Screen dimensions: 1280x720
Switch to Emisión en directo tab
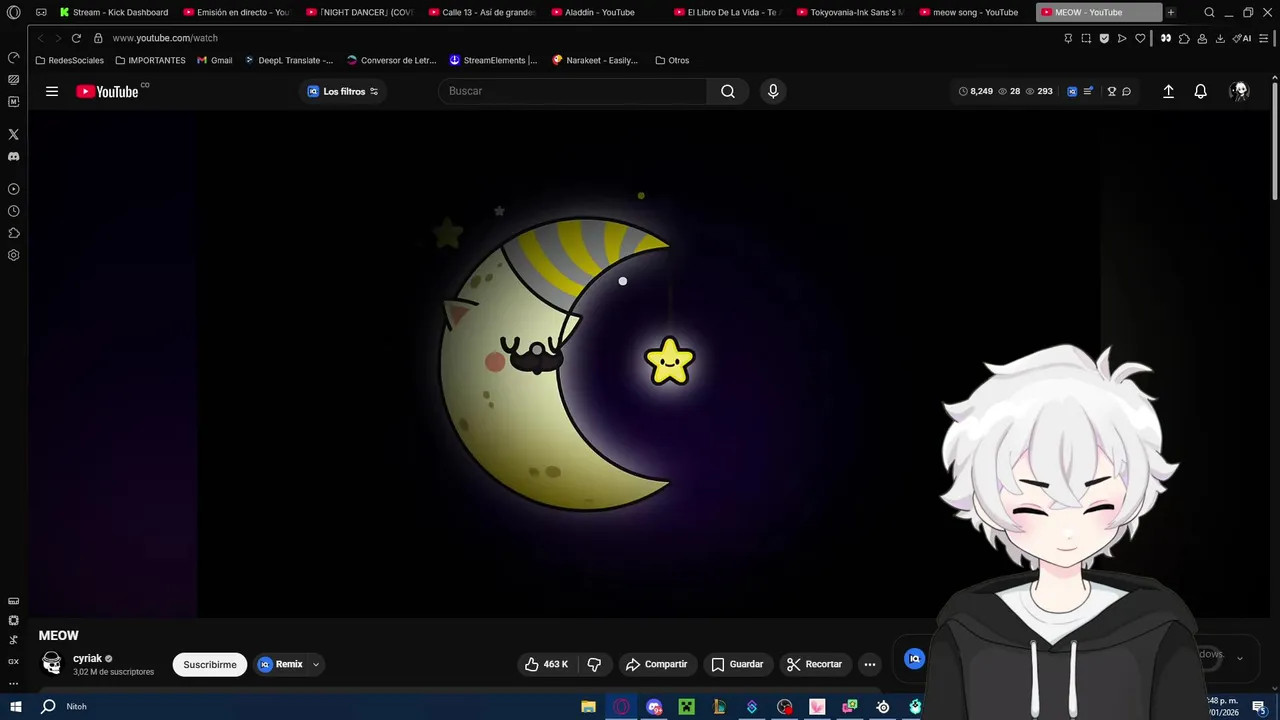point(237,12)
